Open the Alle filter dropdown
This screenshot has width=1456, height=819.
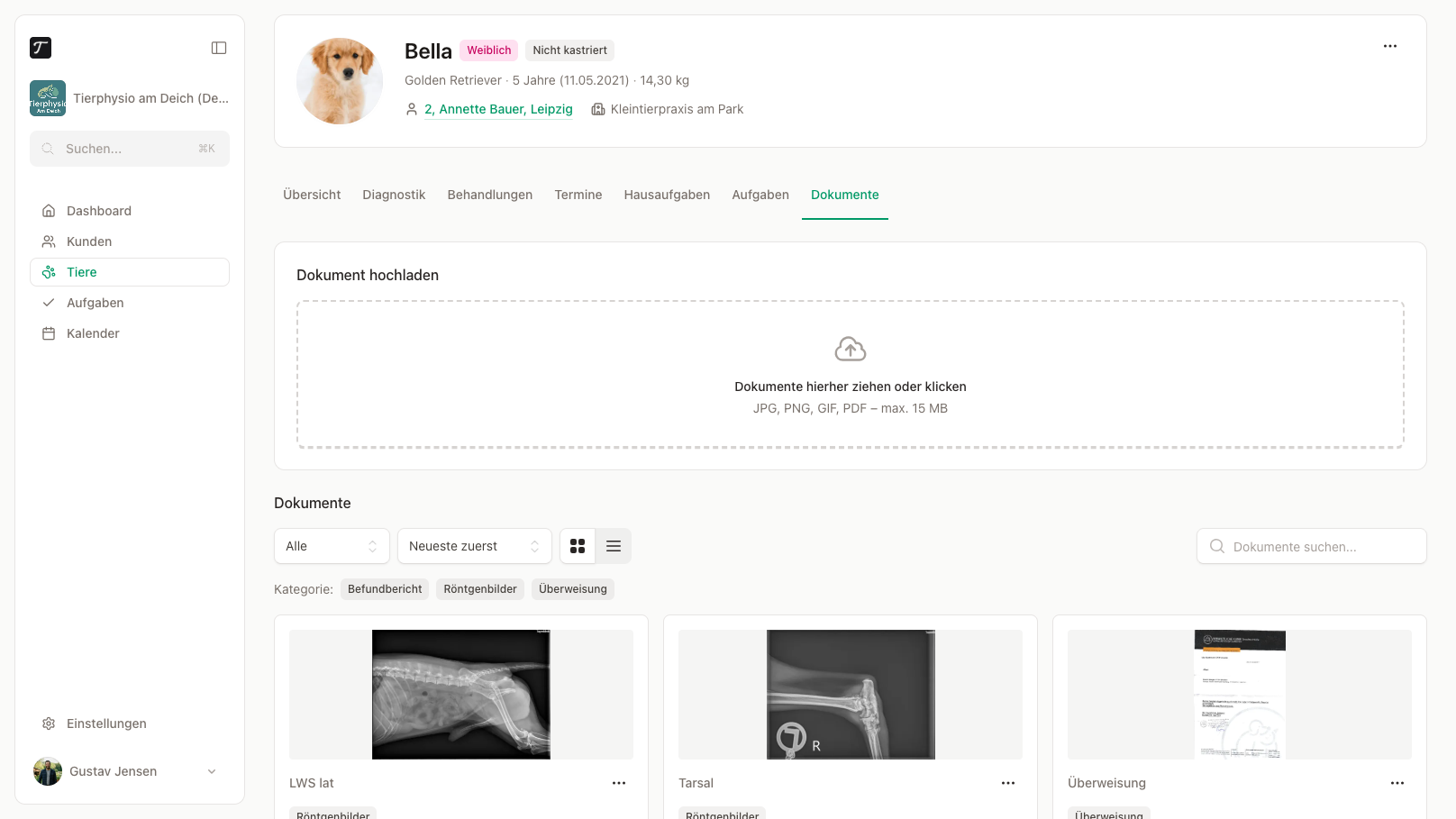click(x=332, y=546)
